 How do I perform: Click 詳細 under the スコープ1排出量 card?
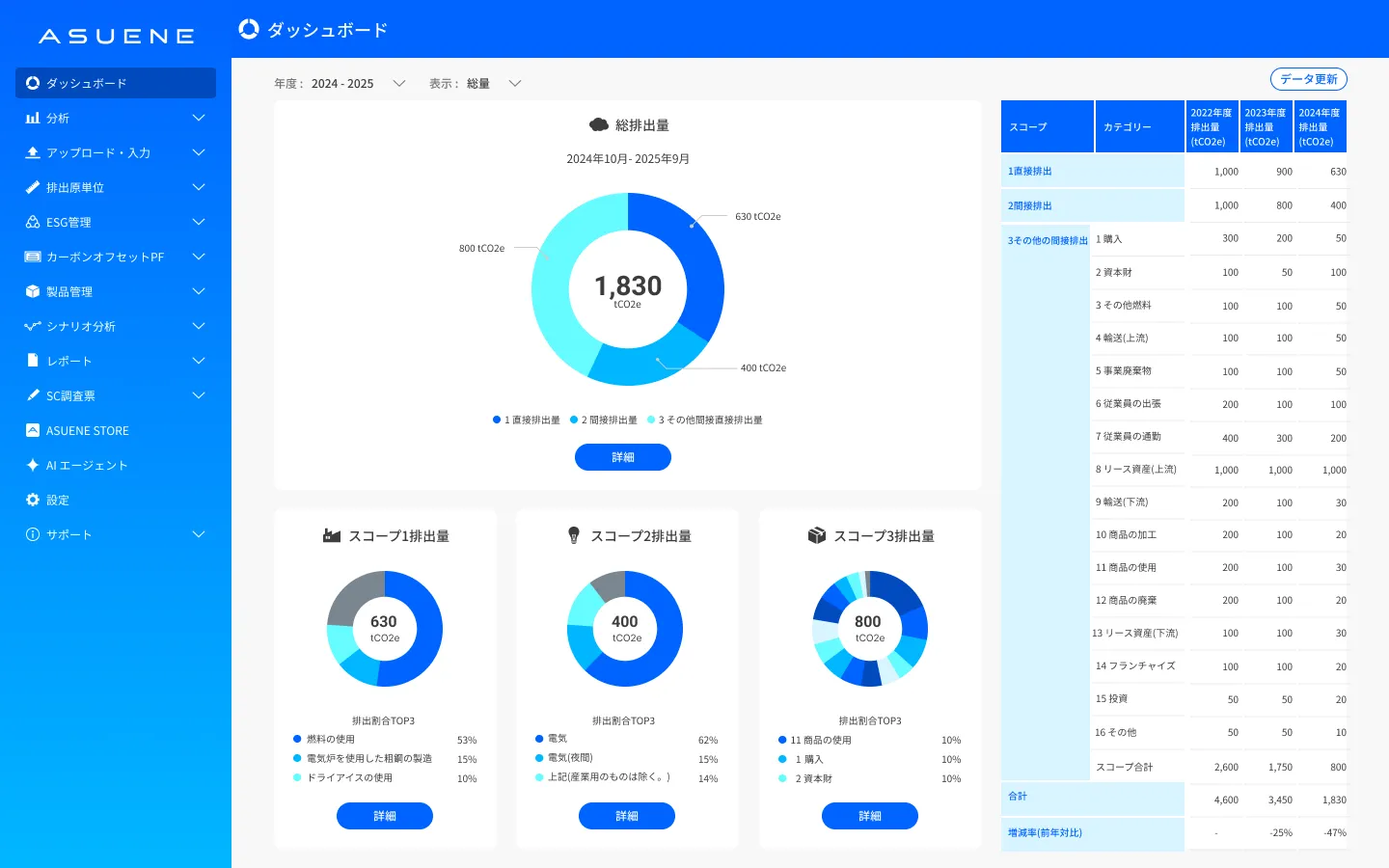coord(384,816)
